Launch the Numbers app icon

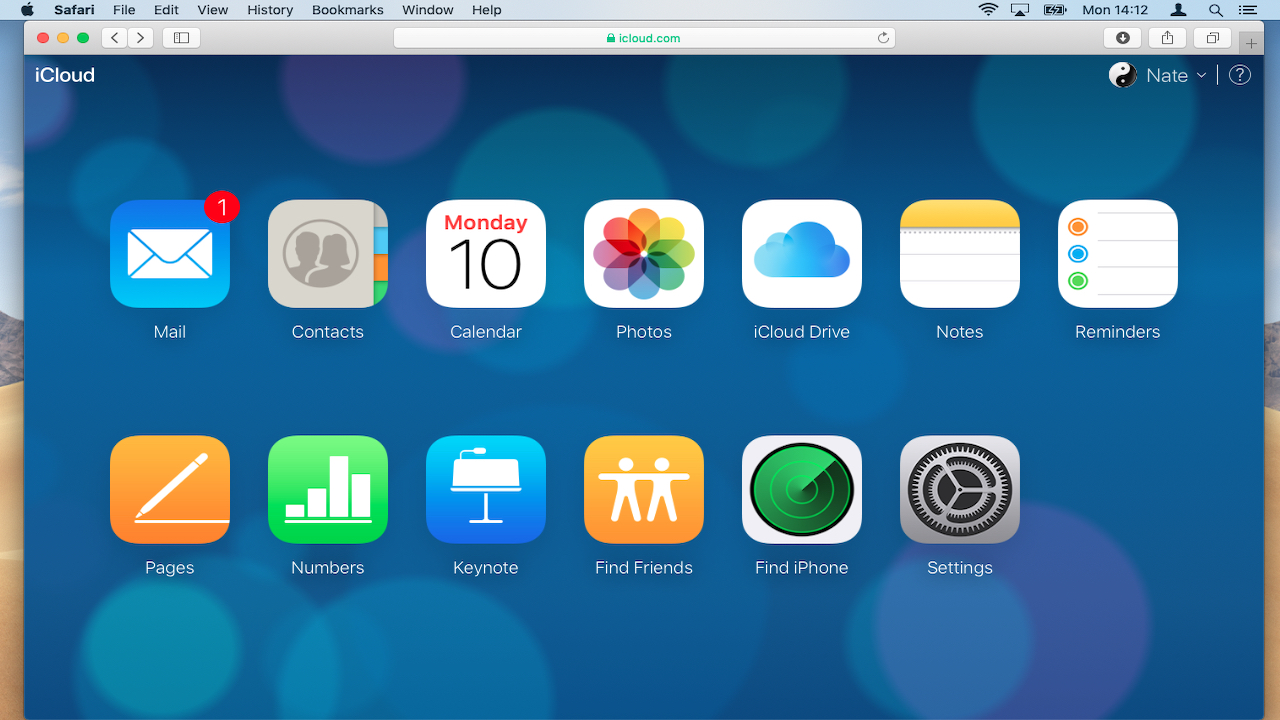(x=328, y=490)
